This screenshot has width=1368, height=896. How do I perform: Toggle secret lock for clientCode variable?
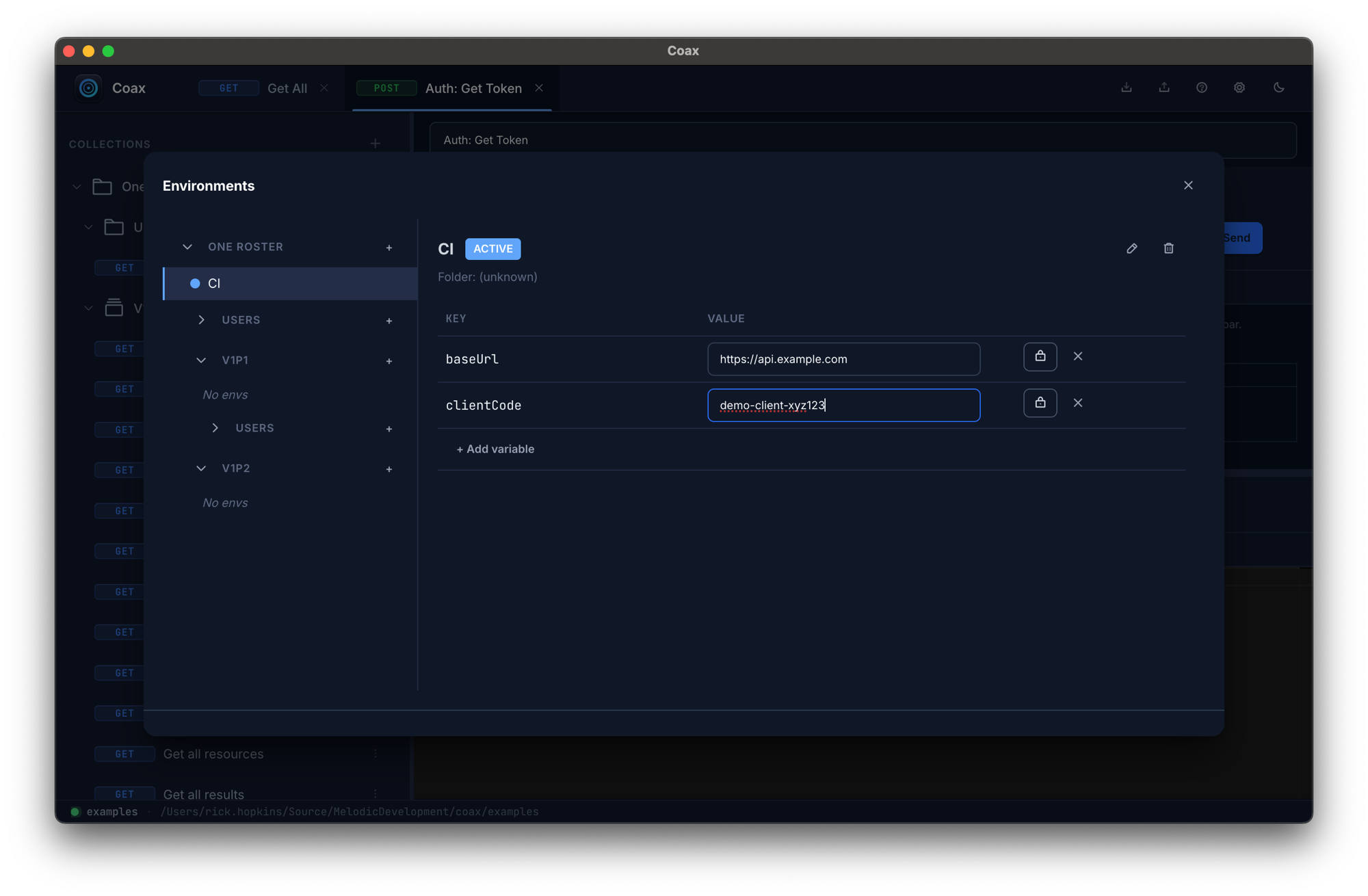(1040, 403)
